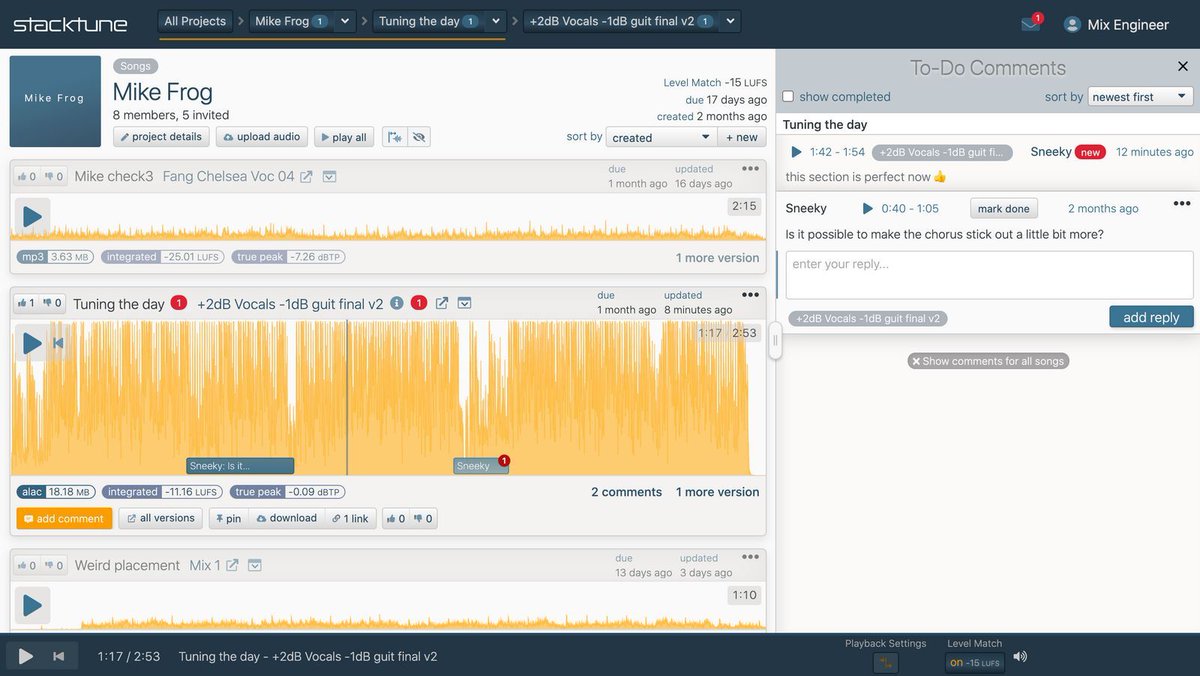Toggle the show completed checkbox
Screen dimensions: 1200x676
(787, 96)
